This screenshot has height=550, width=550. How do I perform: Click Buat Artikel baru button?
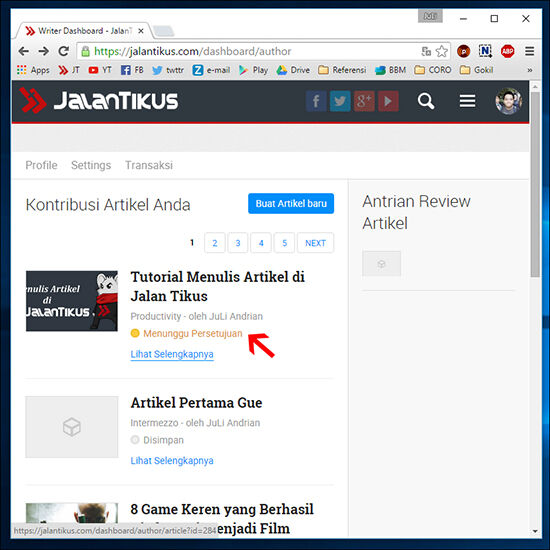pyautogui.click(x=291, y=203)
